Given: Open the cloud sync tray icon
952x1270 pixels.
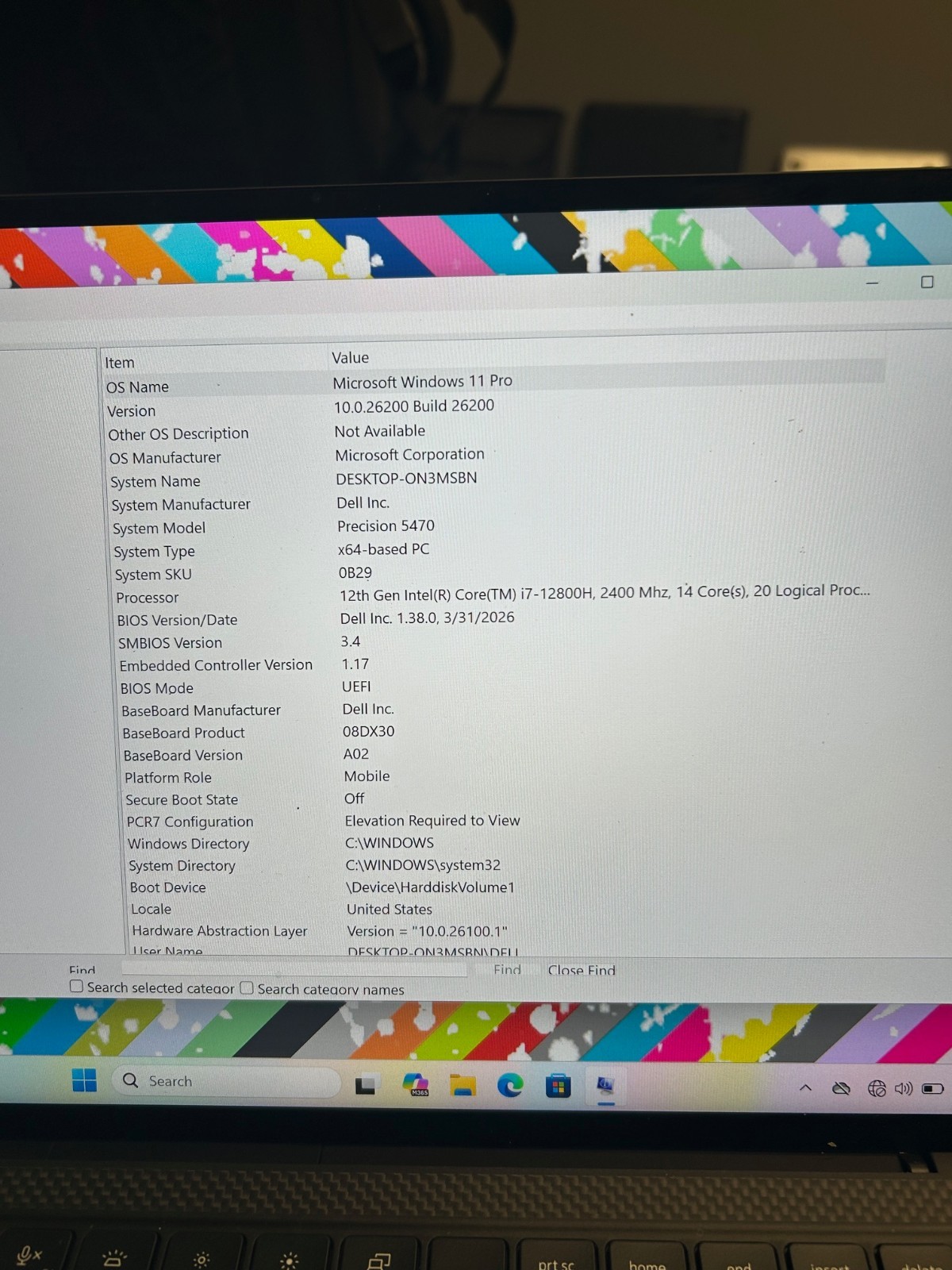Looking at the screenshot, I should point(841,1088).
